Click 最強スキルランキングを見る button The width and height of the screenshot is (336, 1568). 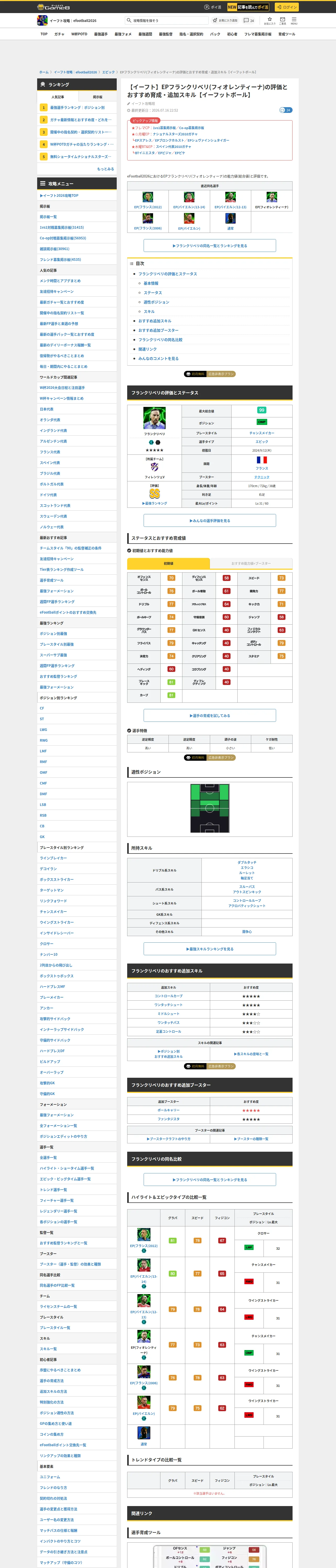click(x=210, y=949)
